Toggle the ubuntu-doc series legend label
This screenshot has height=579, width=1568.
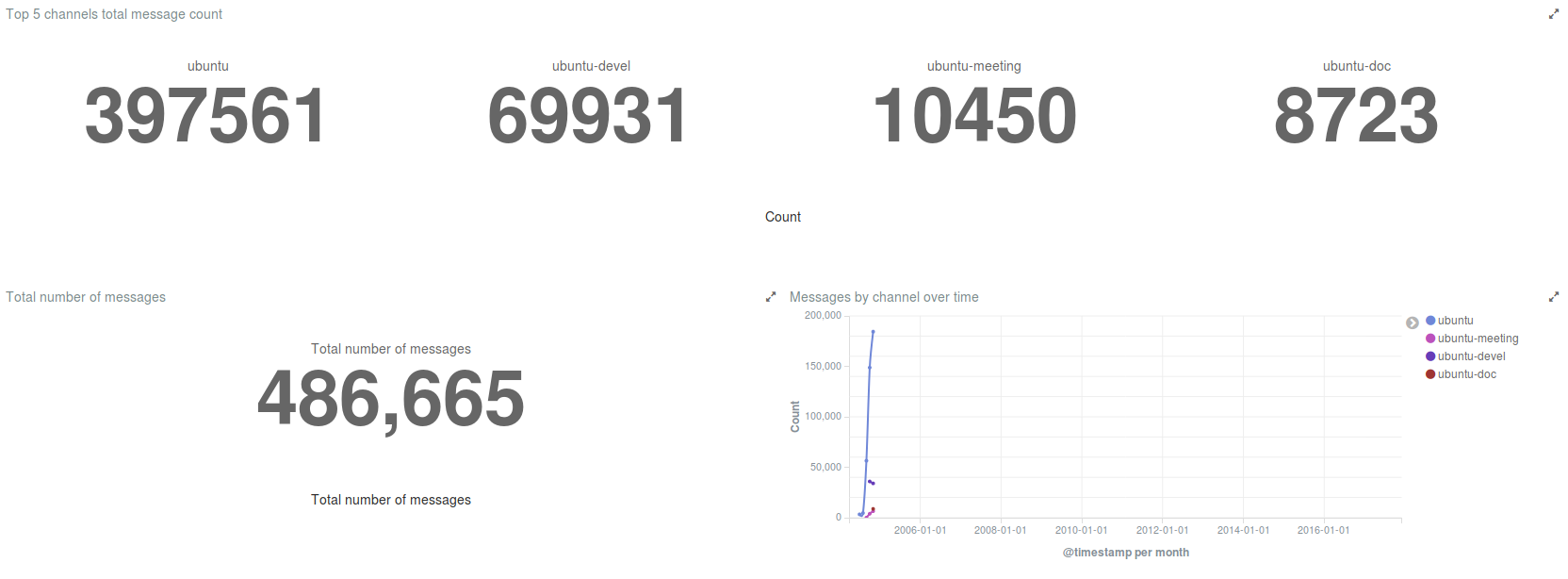(1466, 374)
